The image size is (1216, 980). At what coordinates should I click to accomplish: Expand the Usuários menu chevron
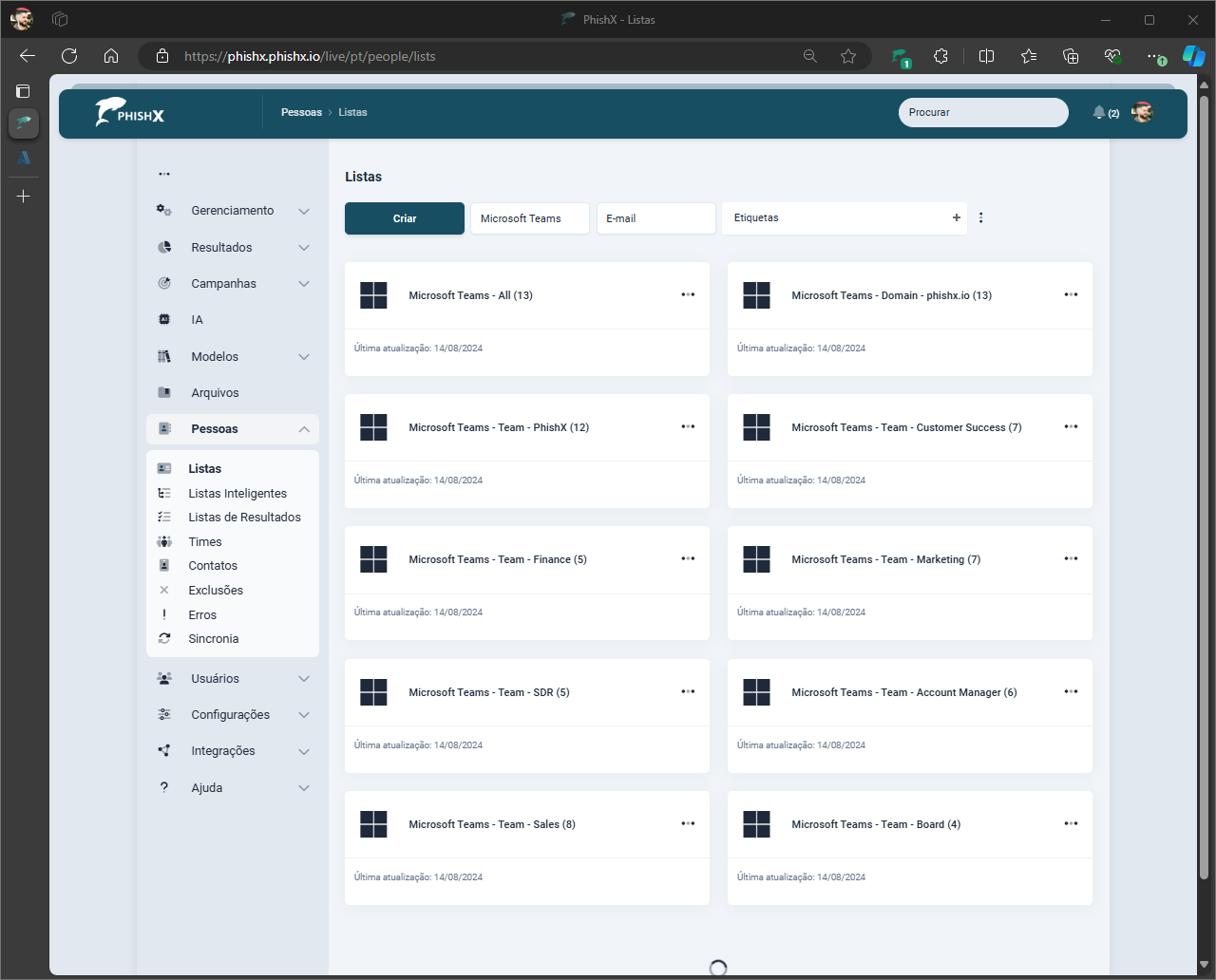[304, 679]
